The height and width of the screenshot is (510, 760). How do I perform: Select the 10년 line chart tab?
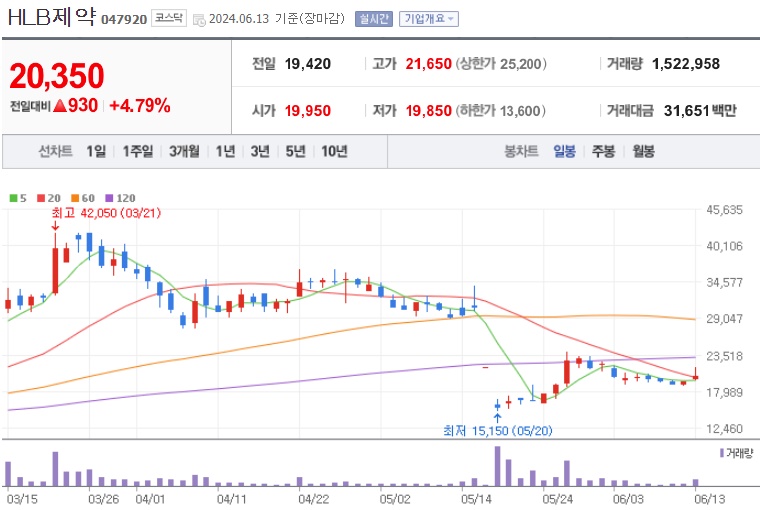pyautogui.click(x=334, y=151)
